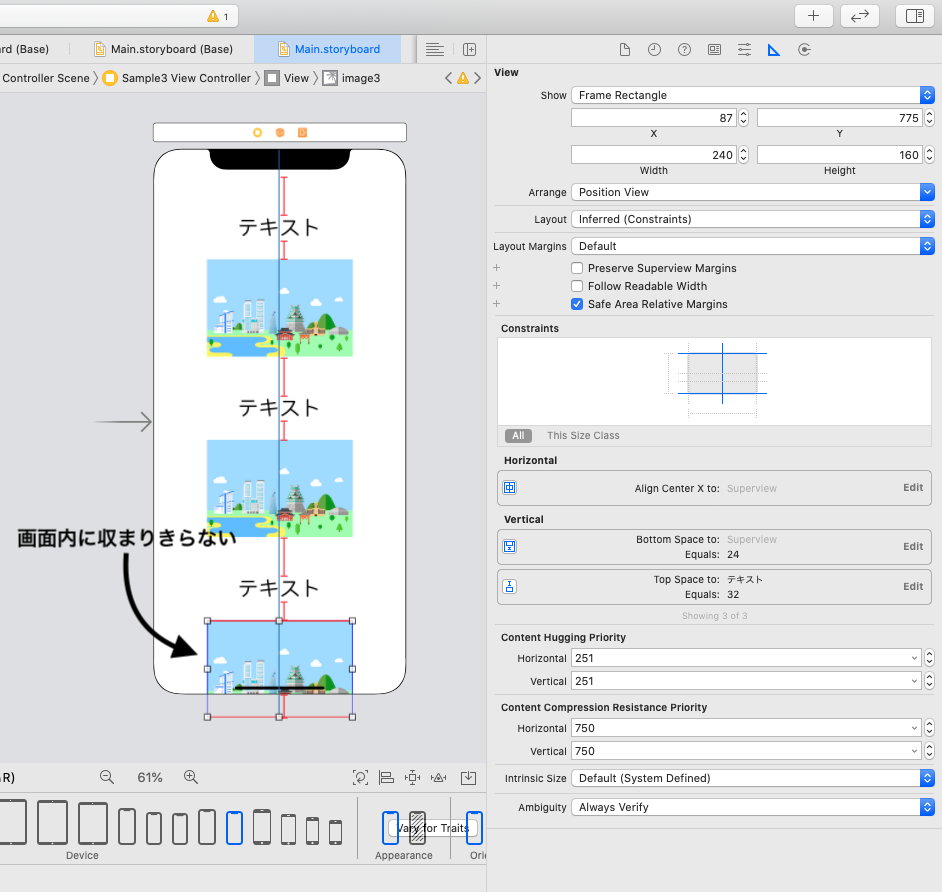
Task: Open the Show Frame Rectangle dropdown
Action: pos(753,95)
